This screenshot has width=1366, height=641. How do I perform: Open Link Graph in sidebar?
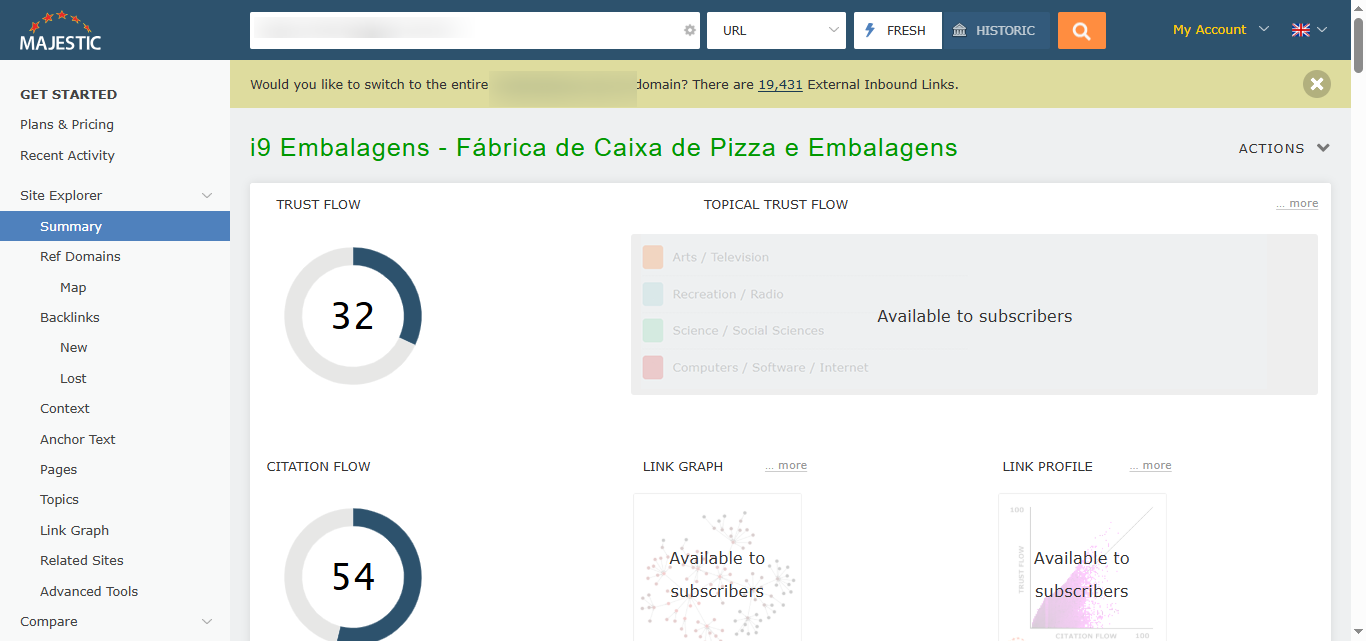click(x=75, y=531)
